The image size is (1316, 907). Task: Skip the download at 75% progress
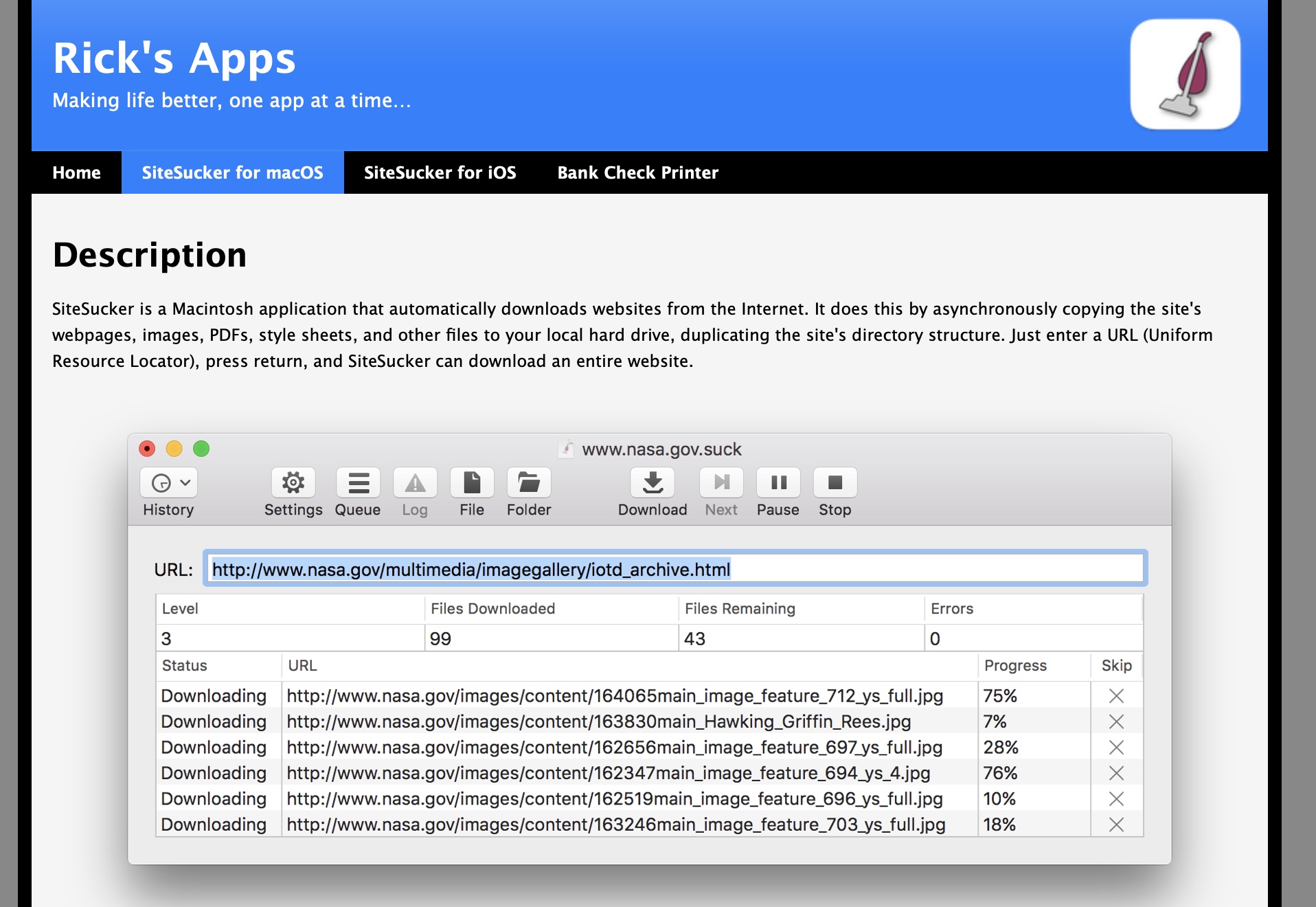(x=1116, y=696)
